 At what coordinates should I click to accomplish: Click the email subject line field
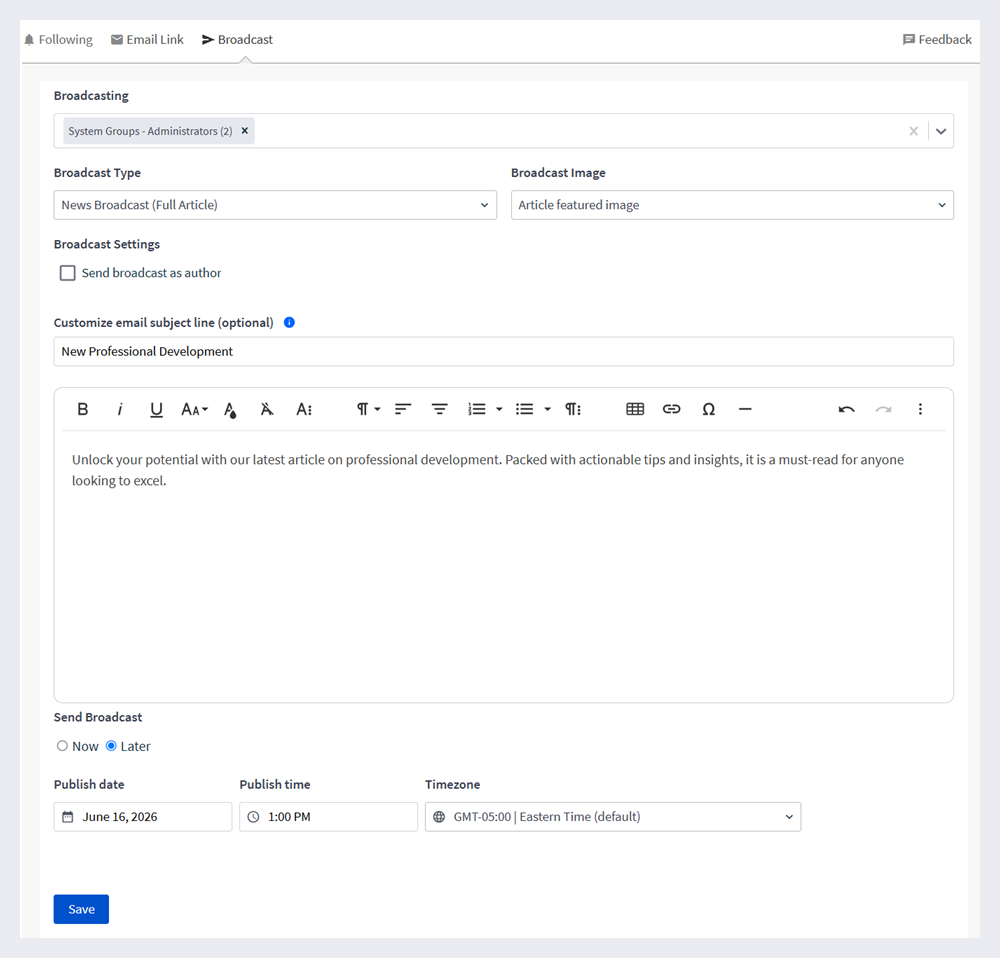(504, 351)
